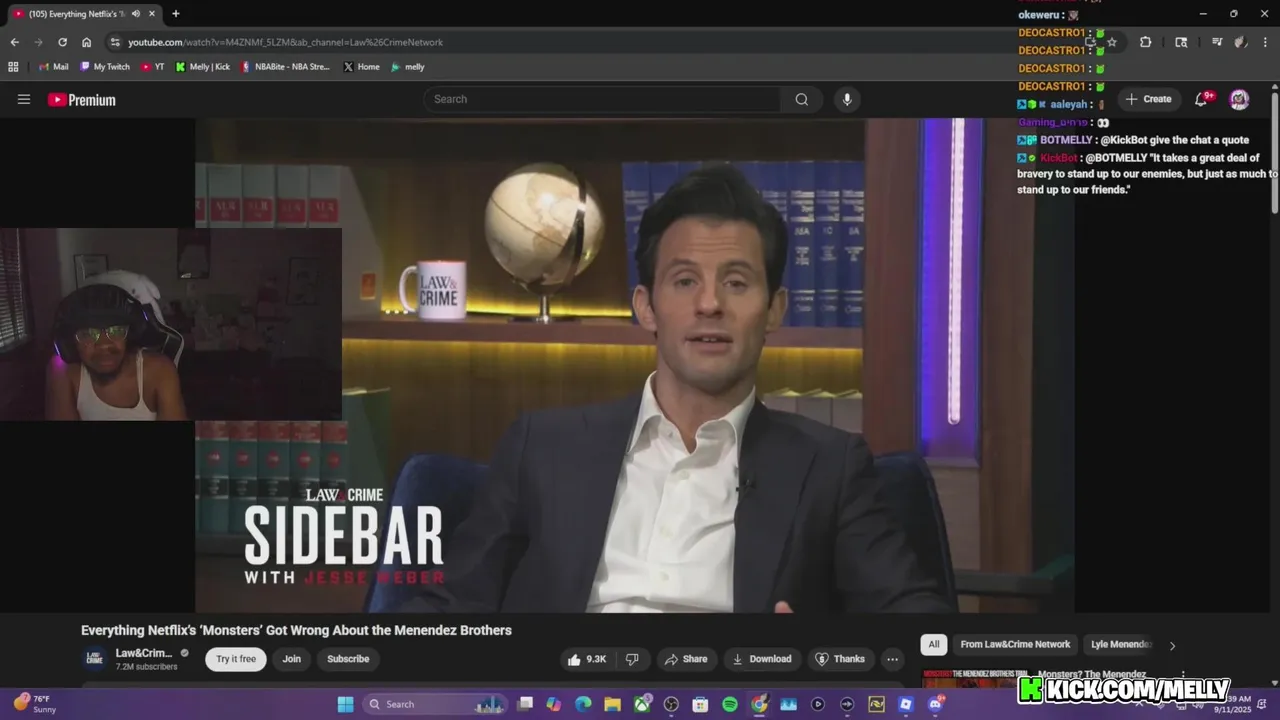Switch to the YouTube browser tab
This screenshot has width=1280, height=720.
(x=83, y=14)
